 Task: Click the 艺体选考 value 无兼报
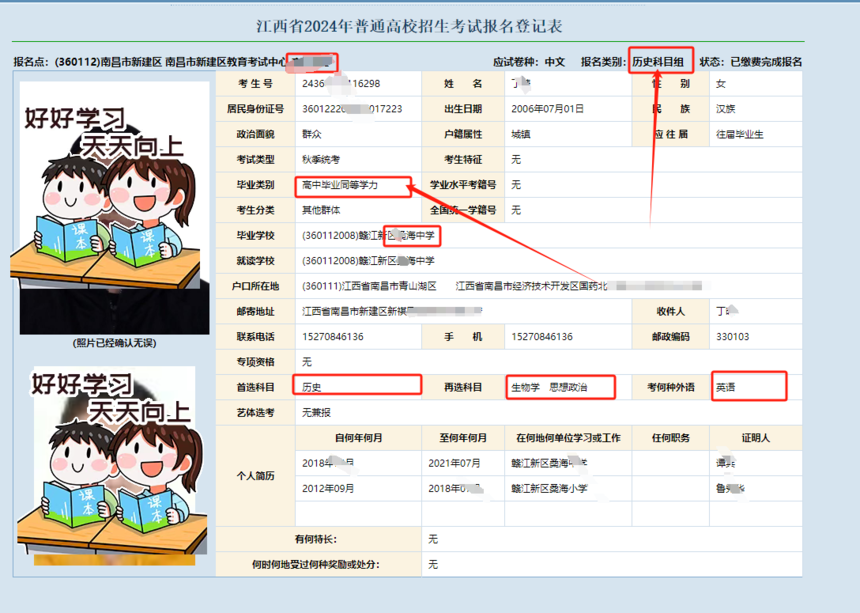click(x=316, y=412)
